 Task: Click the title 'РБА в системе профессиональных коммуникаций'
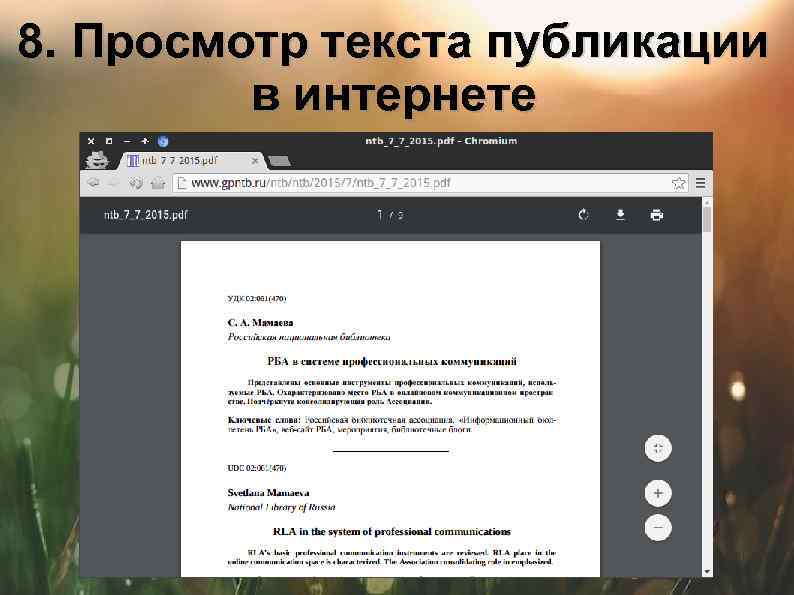392,362
